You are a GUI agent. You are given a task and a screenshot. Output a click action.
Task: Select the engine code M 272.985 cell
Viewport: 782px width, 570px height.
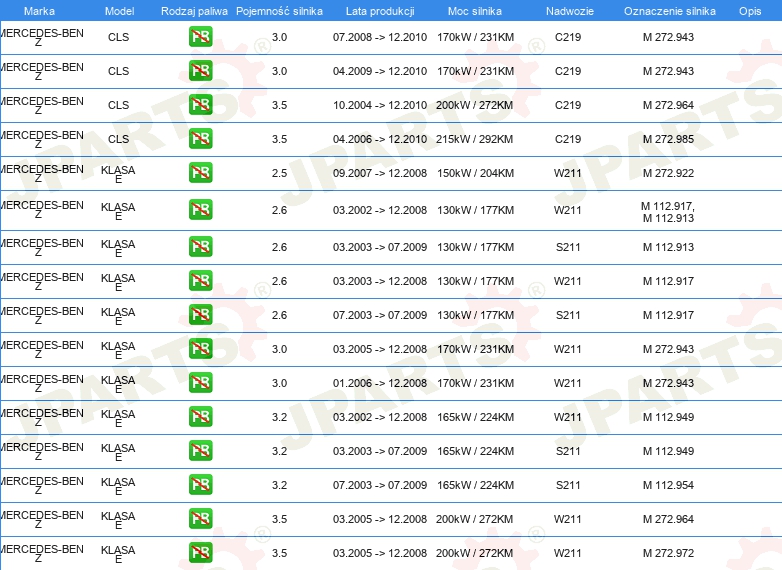(x=667, y=139)
